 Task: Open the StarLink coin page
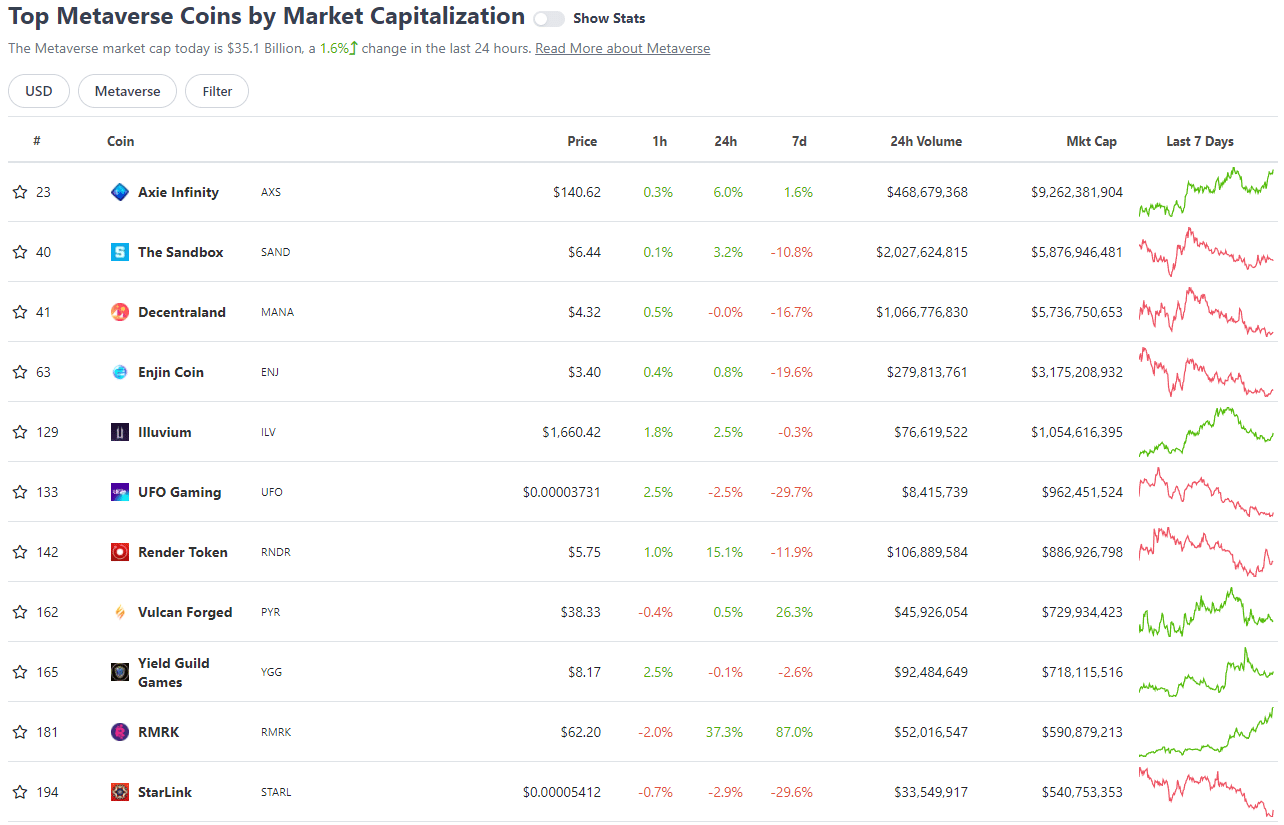165,792
